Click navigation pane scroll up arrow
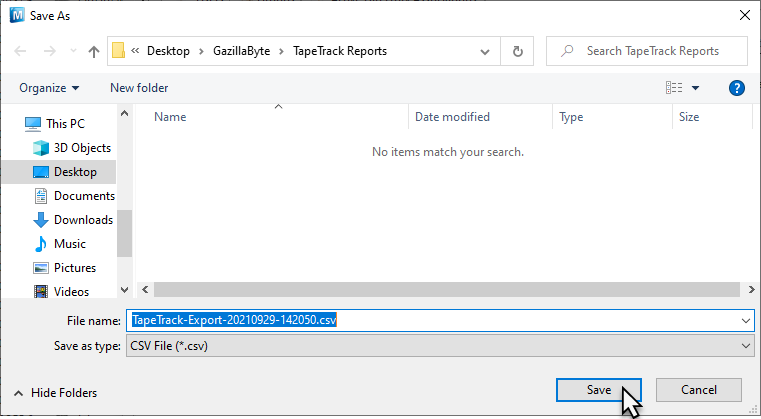Screen dimensions: 761x419 click(x=124, y=114)
